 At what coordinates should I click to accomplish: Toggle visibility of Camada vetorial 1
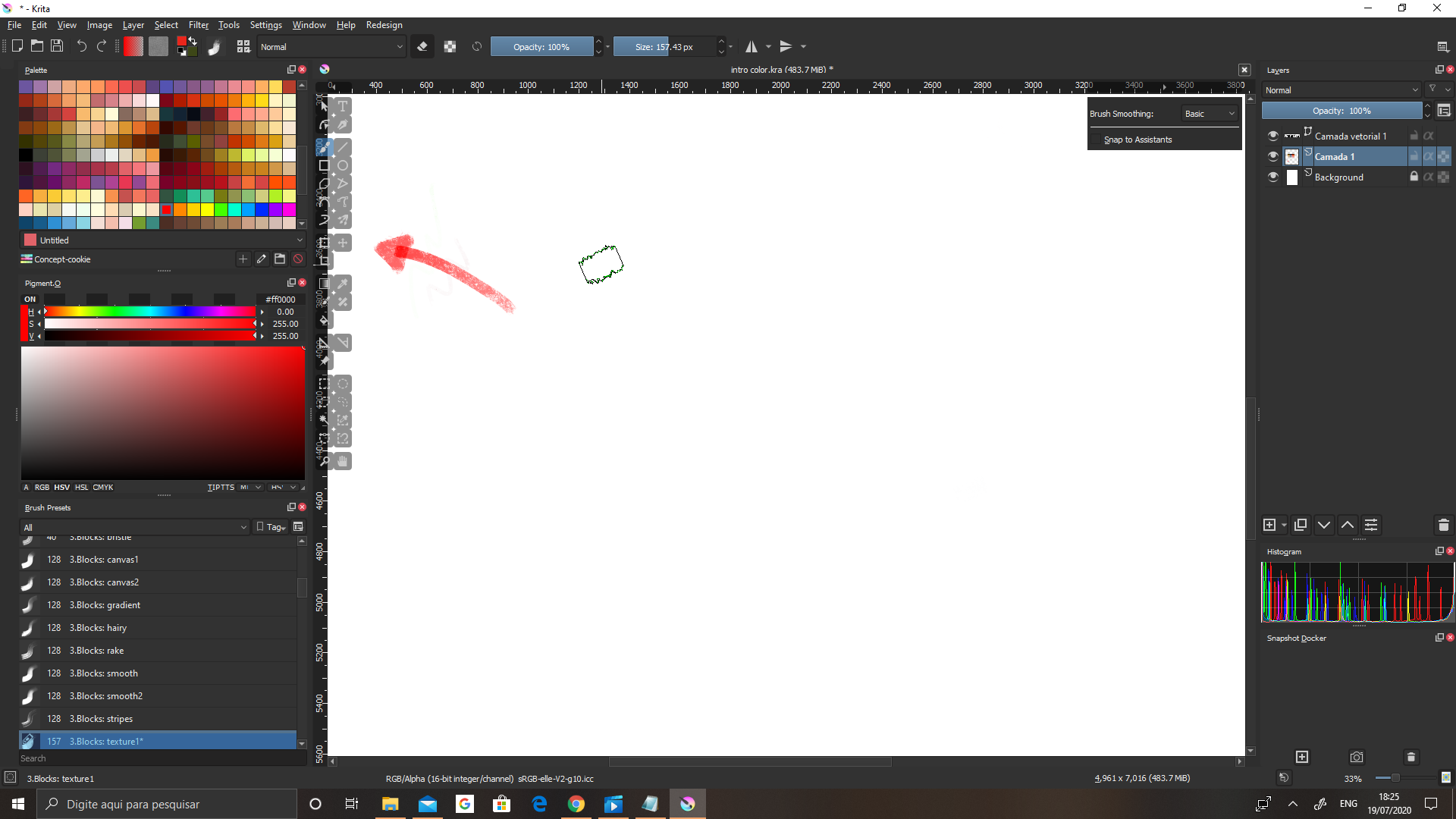(x=1273, y=136)
